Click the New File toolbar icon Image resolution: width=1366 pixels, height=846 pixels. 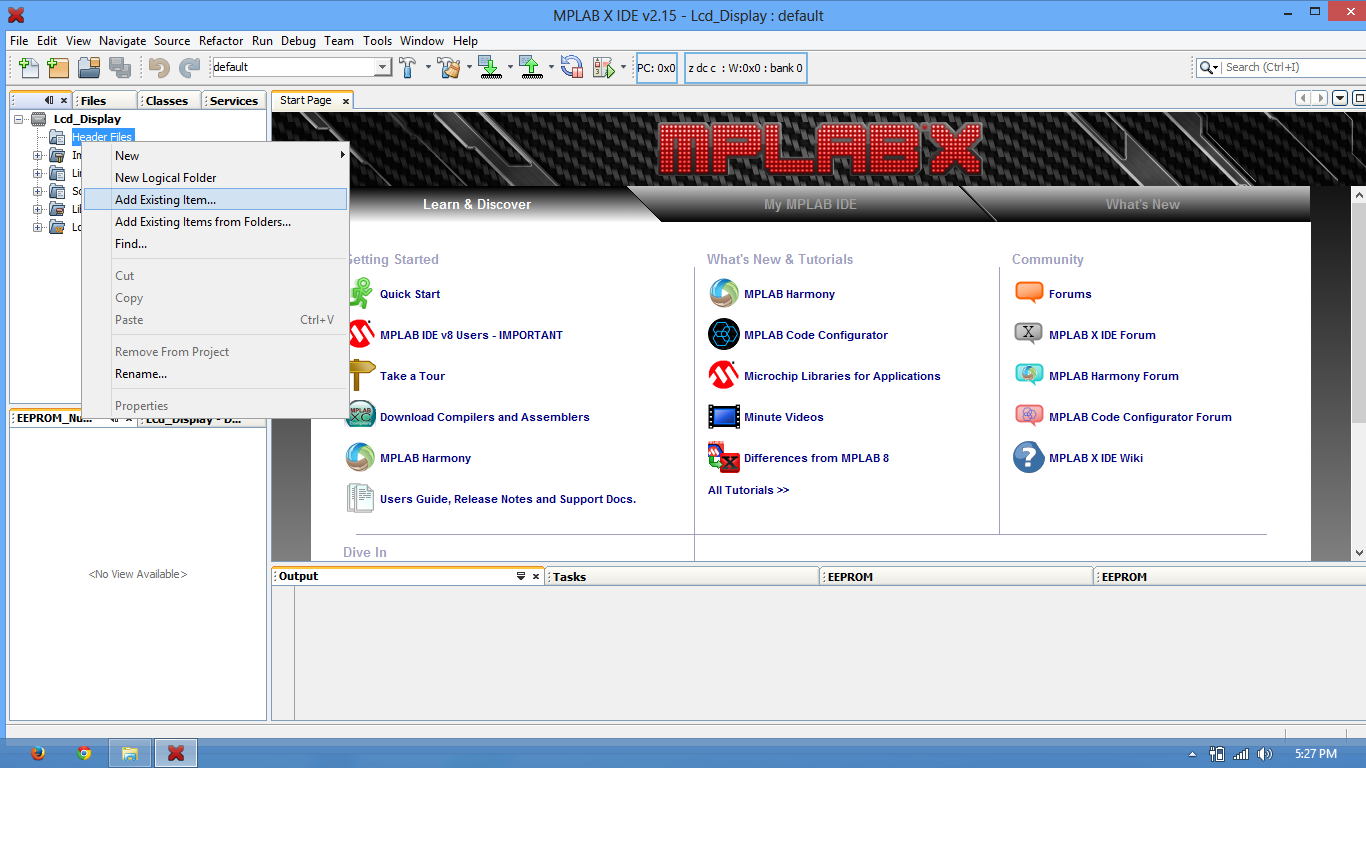point(29,67)
